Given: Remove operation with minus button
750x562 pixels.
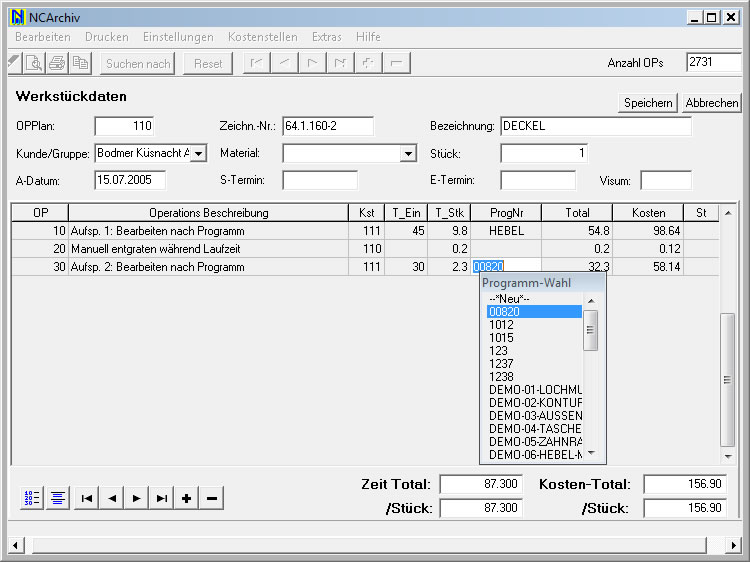Looking at the screenshot, I should pos(211,498).
